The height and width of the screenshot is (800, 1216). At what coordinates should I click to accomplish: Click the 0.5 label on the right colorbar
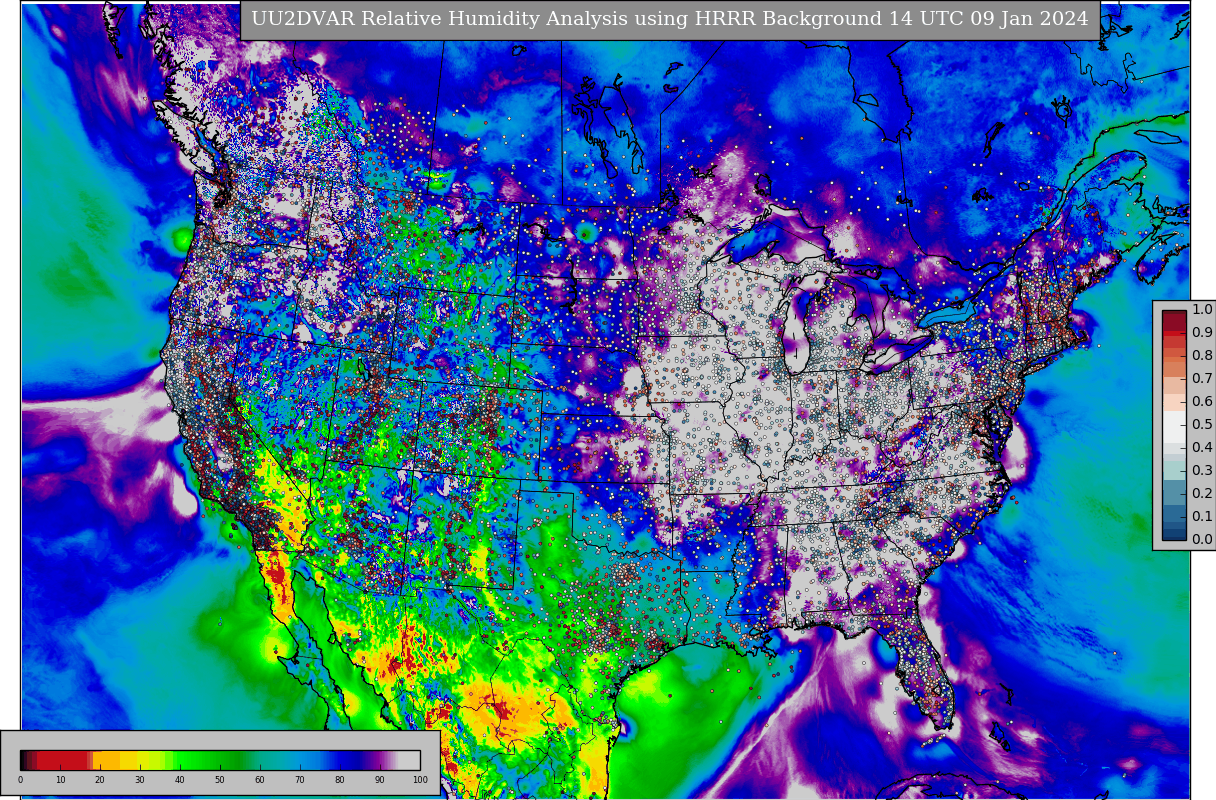pyautogui.click(x=1202, y=424)
